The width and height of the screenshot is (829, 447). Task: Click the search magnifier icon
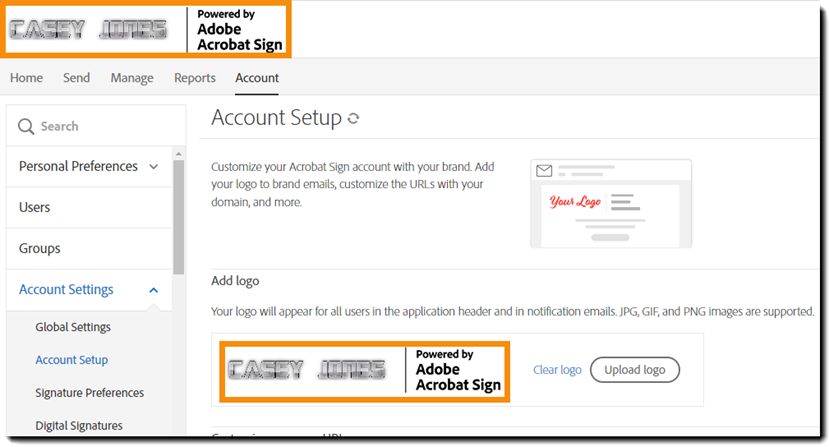point(25,126)
